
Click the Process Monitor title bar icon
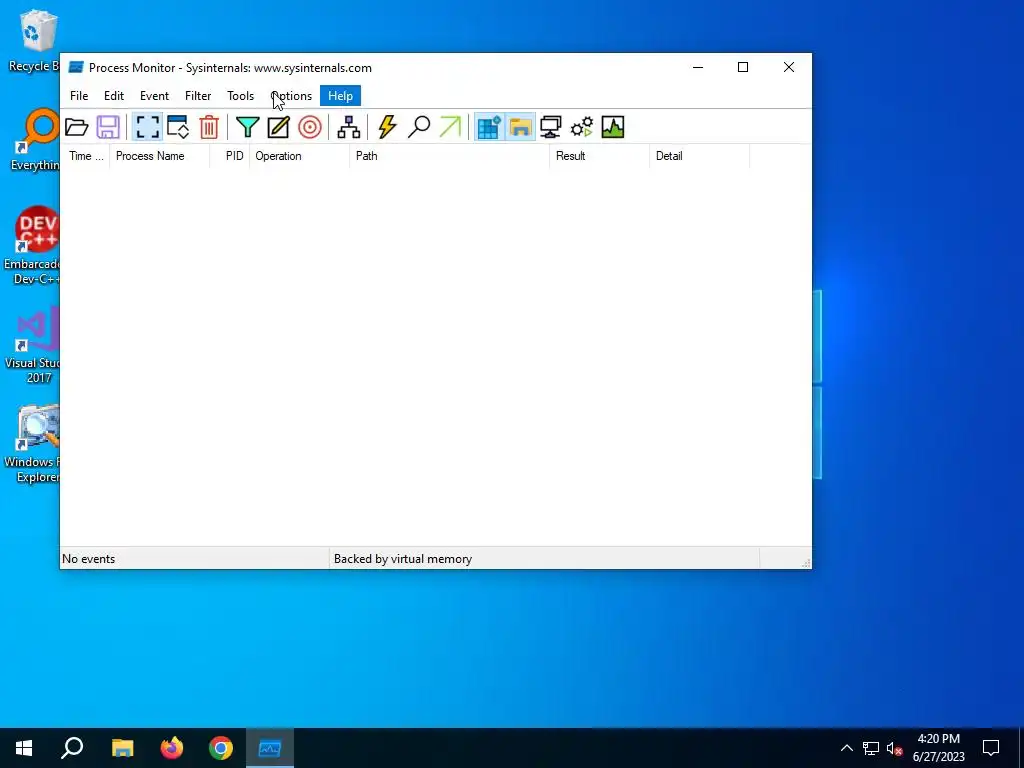(76, 67)
